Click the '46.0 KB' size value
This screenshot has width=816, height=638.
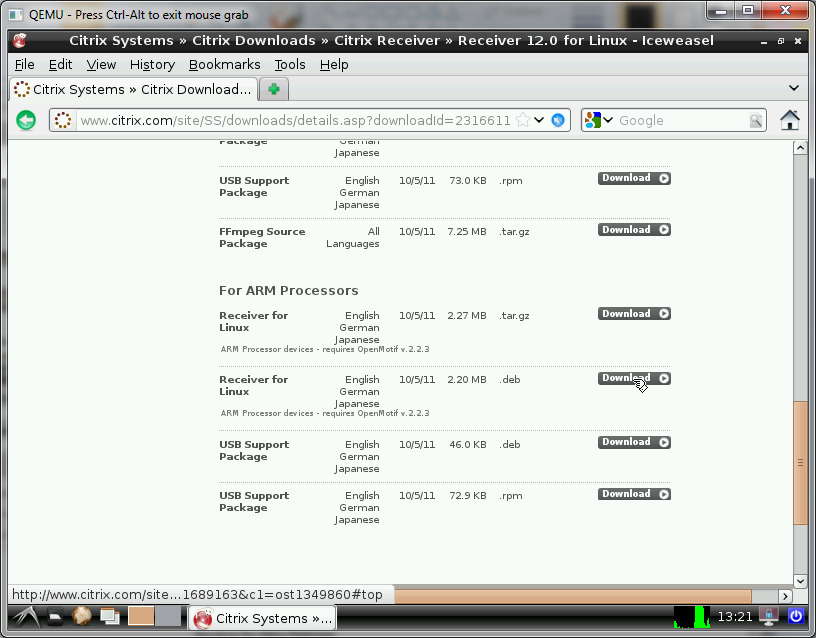[x=467, y=444]
